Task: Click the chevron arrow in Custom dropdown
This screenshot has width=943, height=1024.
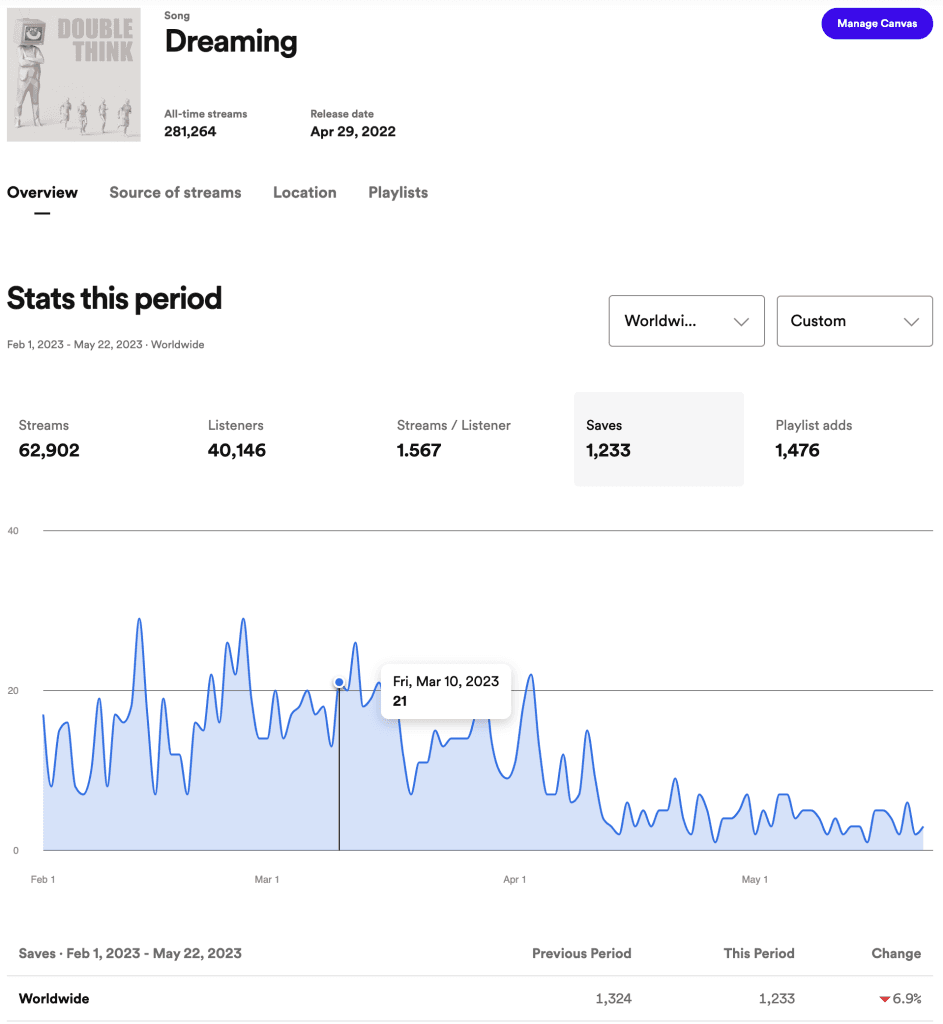Action: (911, 321)
